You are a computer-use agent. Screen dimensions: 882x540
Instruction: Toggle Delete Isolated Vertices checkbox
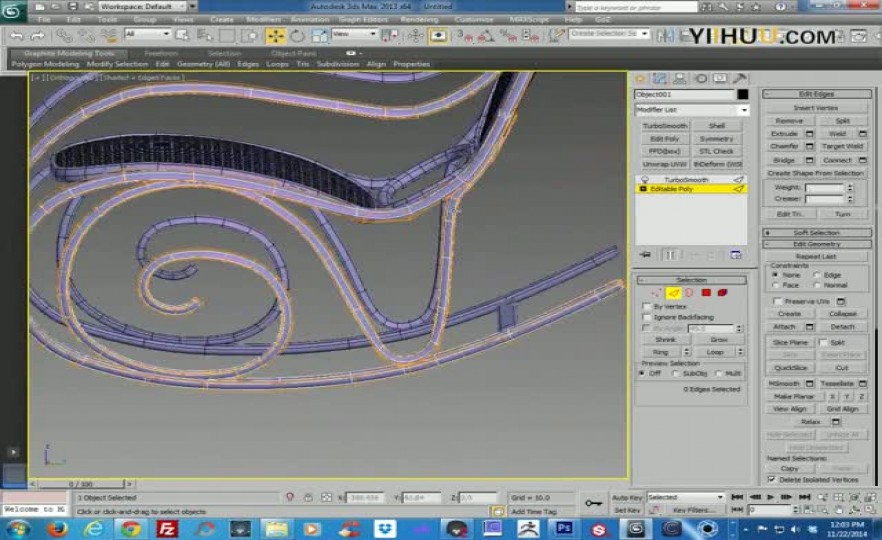tap(772, 480)
